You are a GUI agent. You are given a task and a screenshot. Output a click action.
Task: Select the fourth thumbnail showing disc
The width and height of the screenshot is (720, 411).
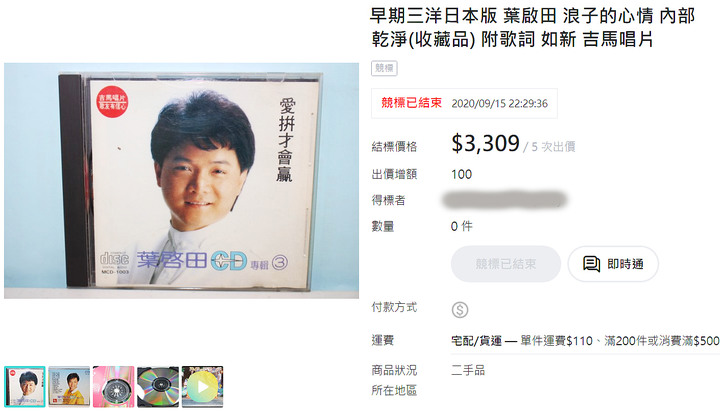158,387
